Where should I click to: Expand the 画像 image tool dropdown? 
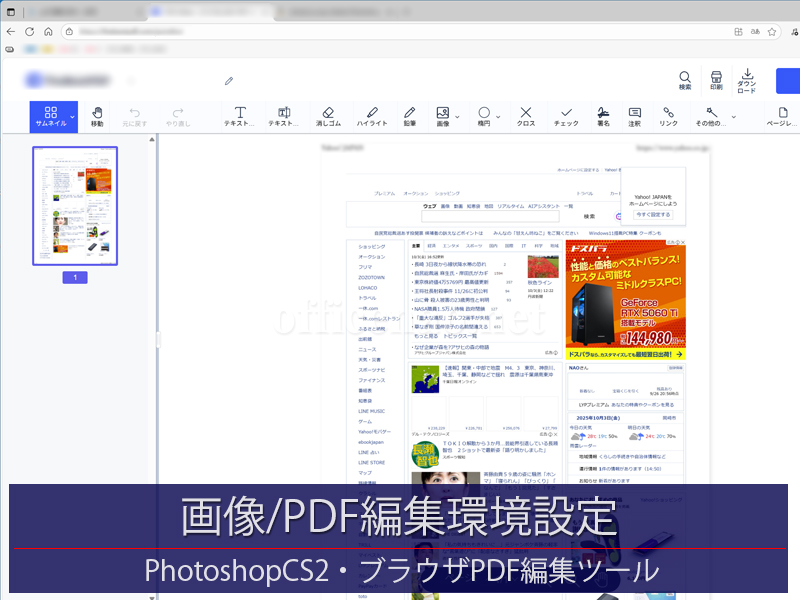(458, 117)
